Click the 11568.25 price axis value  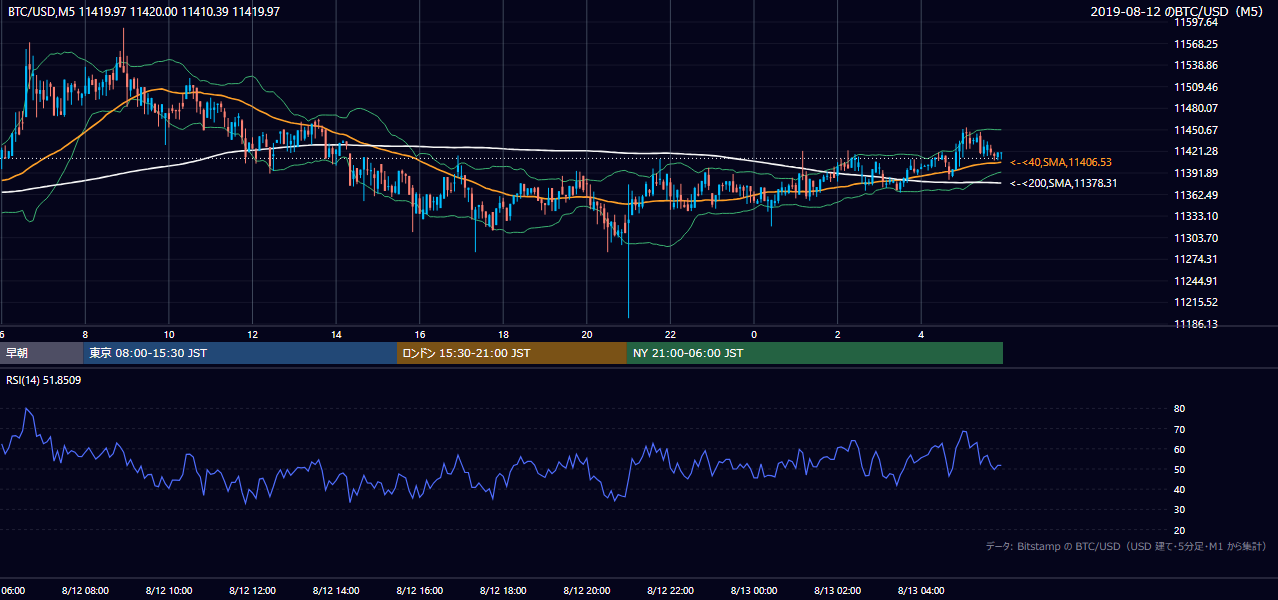click(x=1196, y=44)
